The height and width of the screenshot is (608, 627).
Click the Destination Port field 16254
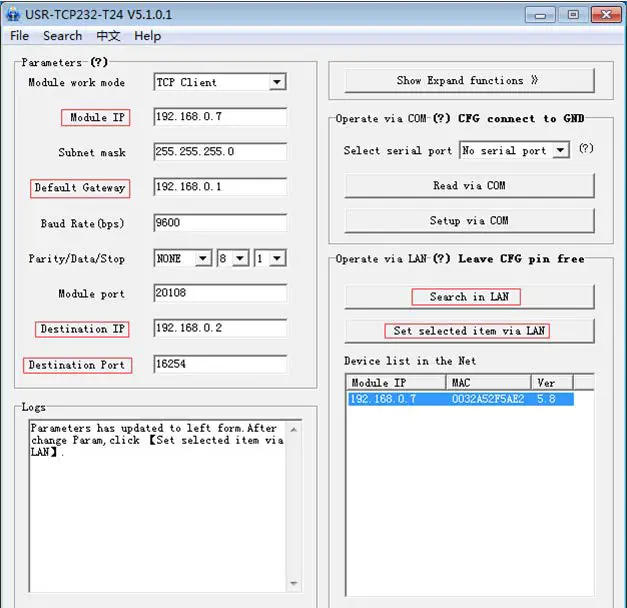(x=220, y=364)
